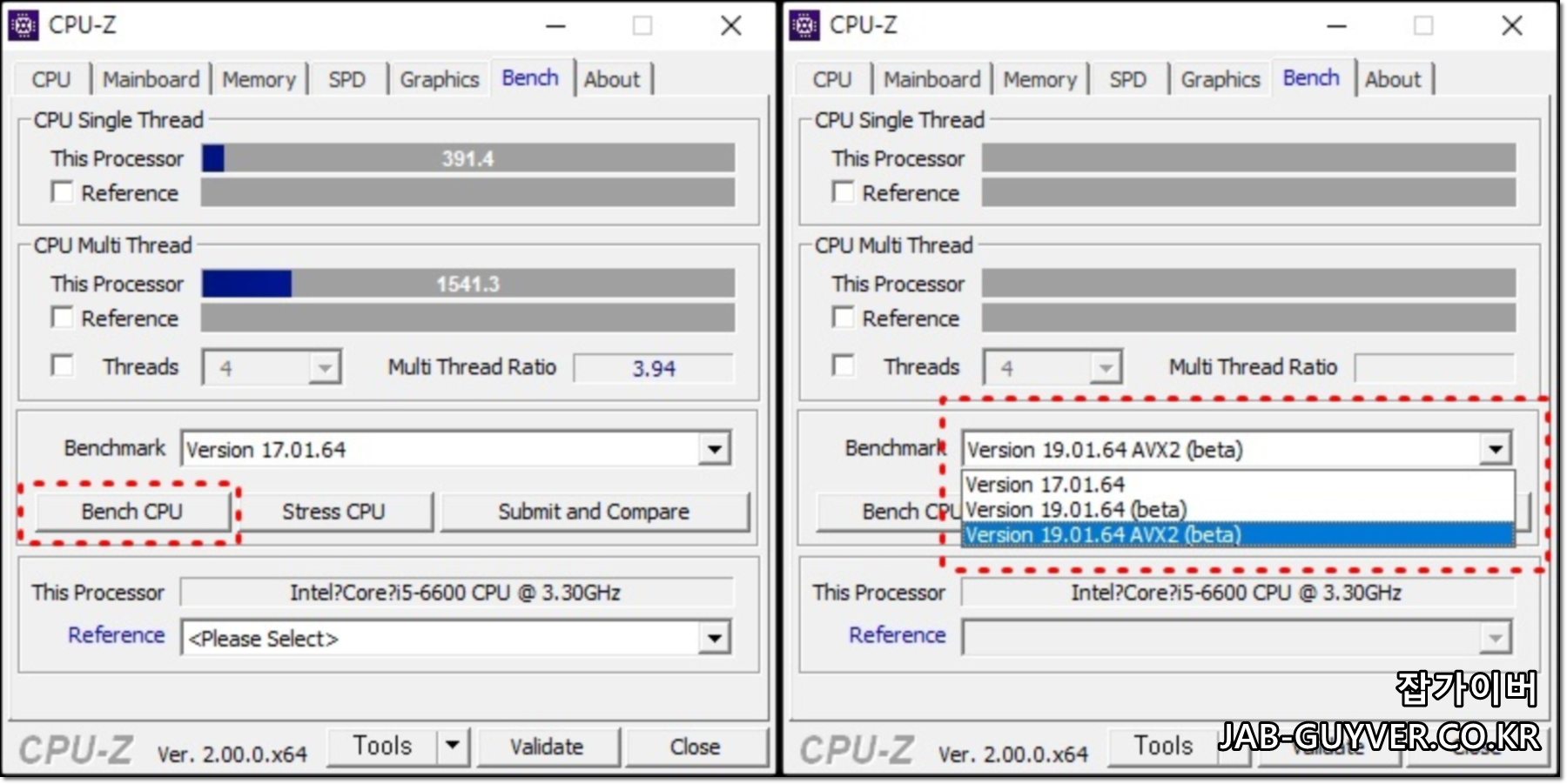Image resolution: width=1567 pixels, height=784 pixels.
Task: Enable Multi Thread Reference checkbox in right window
Action: (843, 318)
